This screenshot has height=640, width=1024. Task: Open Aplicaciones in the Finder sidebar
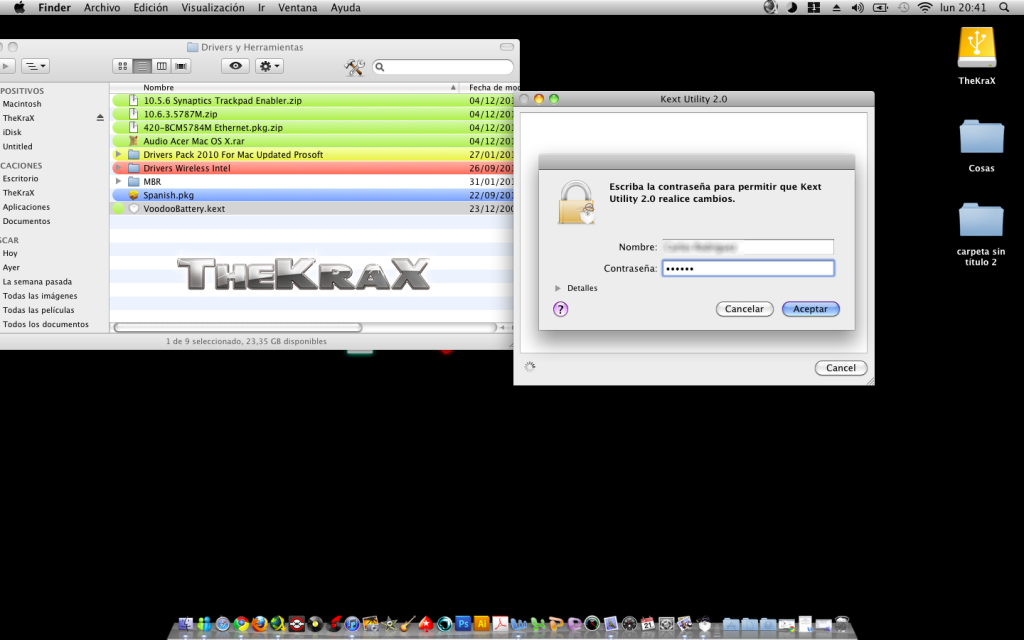click(x=26, y=207)
